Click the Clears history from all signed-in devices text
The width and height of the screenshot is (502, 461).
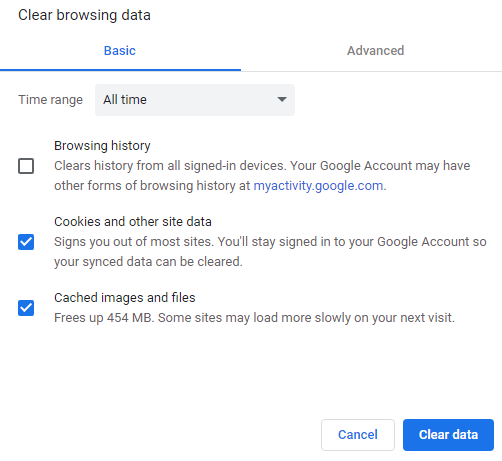[170, 166]
